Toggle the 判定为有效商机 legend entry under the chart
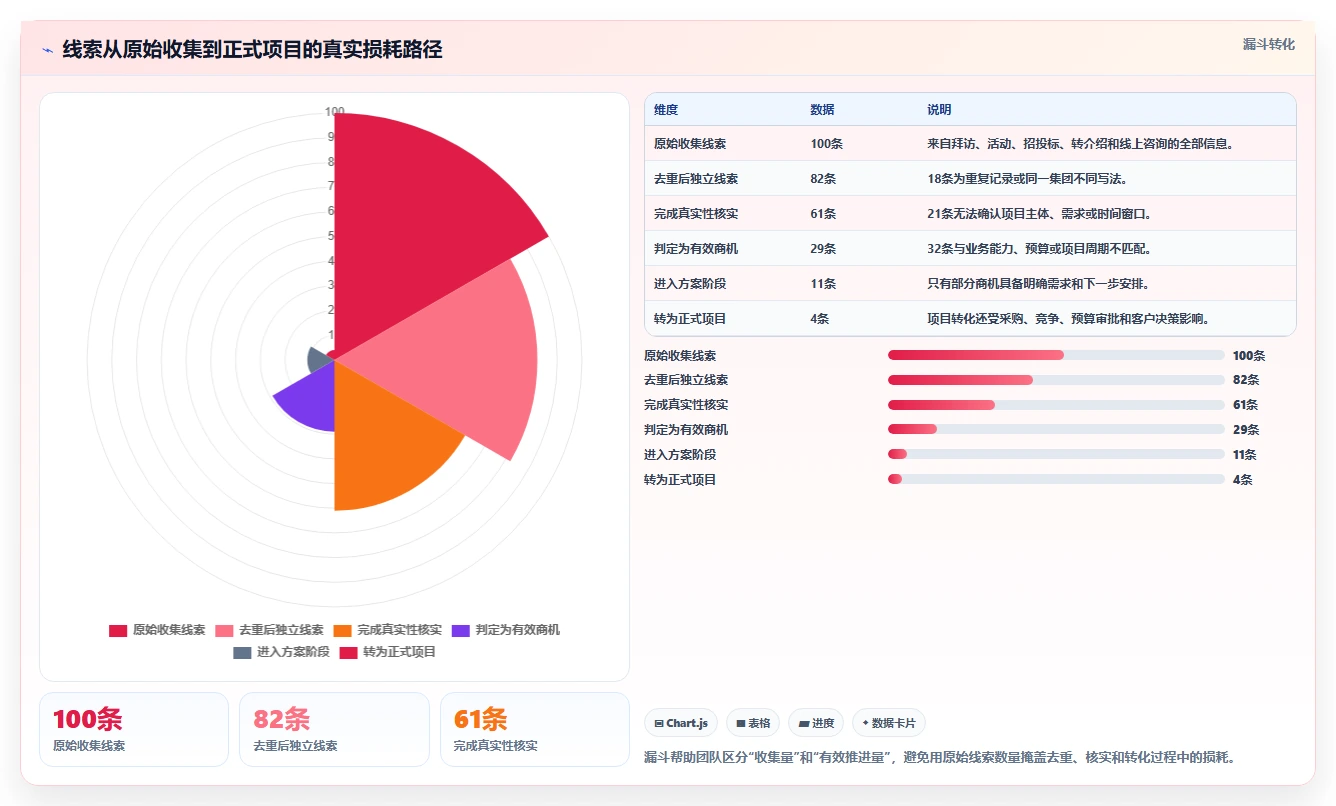This screenshot has width=1336, height=806. (x=506, y=630)
